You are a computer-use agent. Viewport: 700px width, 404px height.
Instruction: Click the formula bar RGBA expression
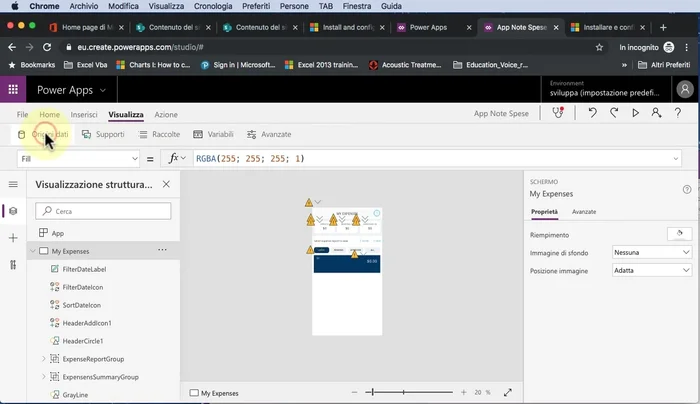[x=250, y=158]
